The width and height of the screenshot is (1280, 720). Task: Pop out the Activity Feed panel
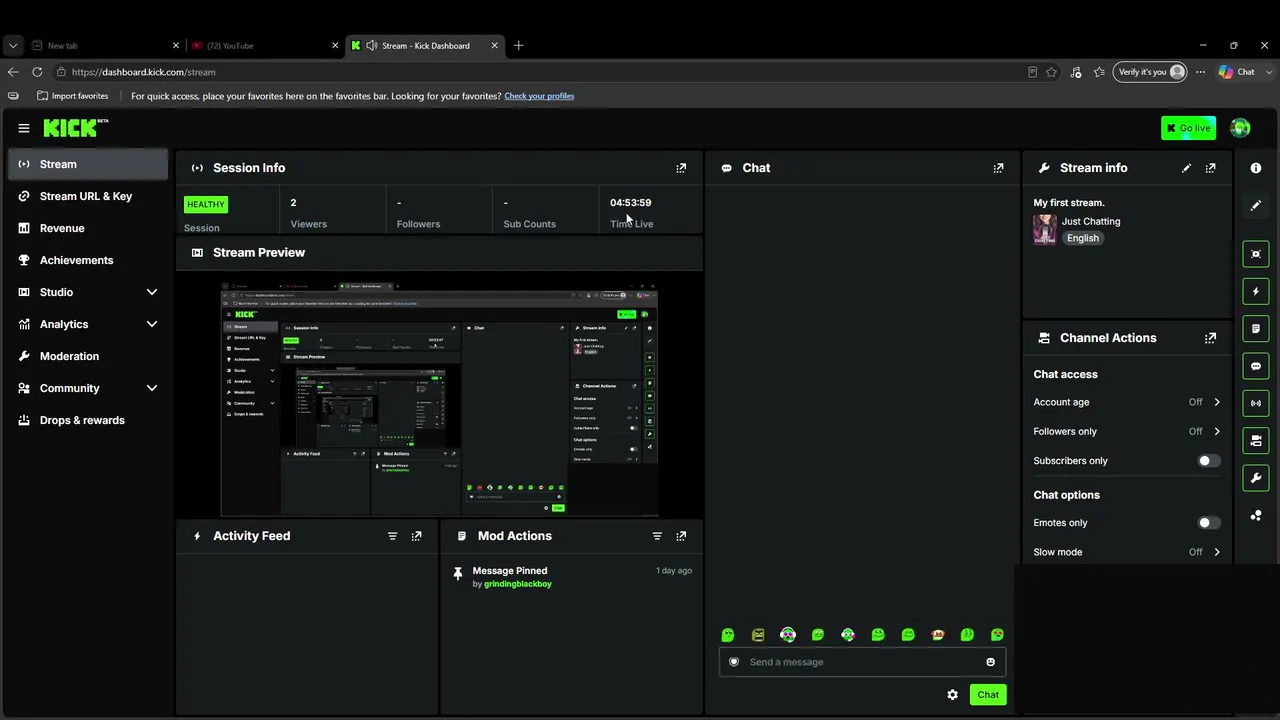click(416, 536)
